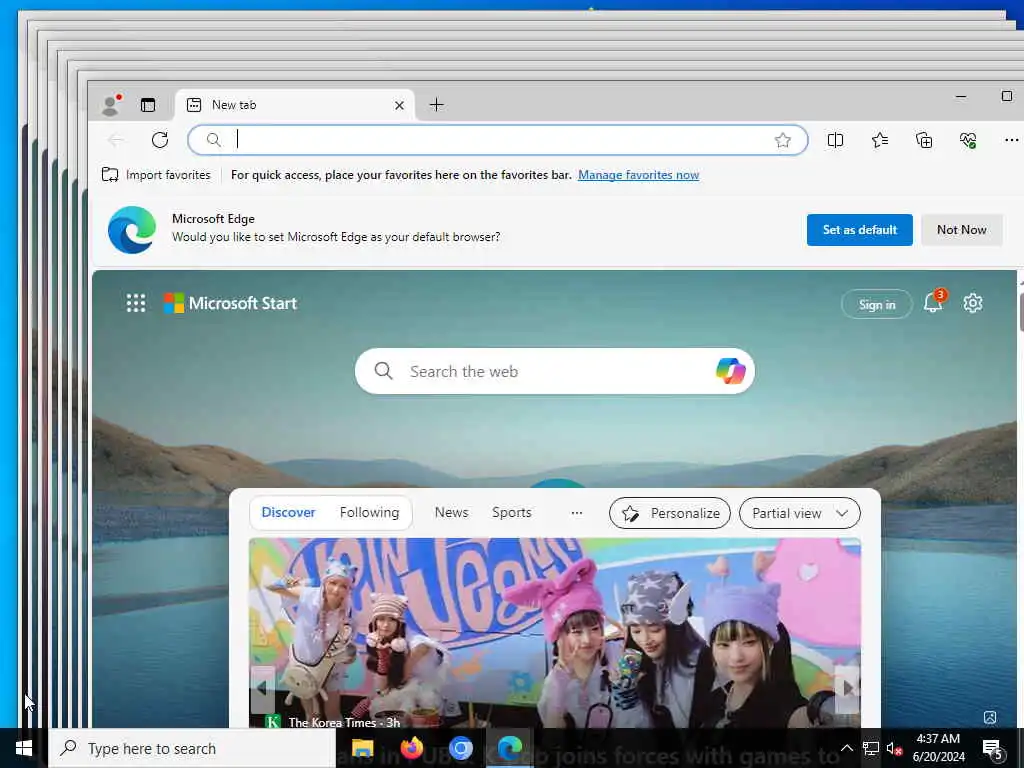
Task: Open the split screen icon
Action: [835, 140]
